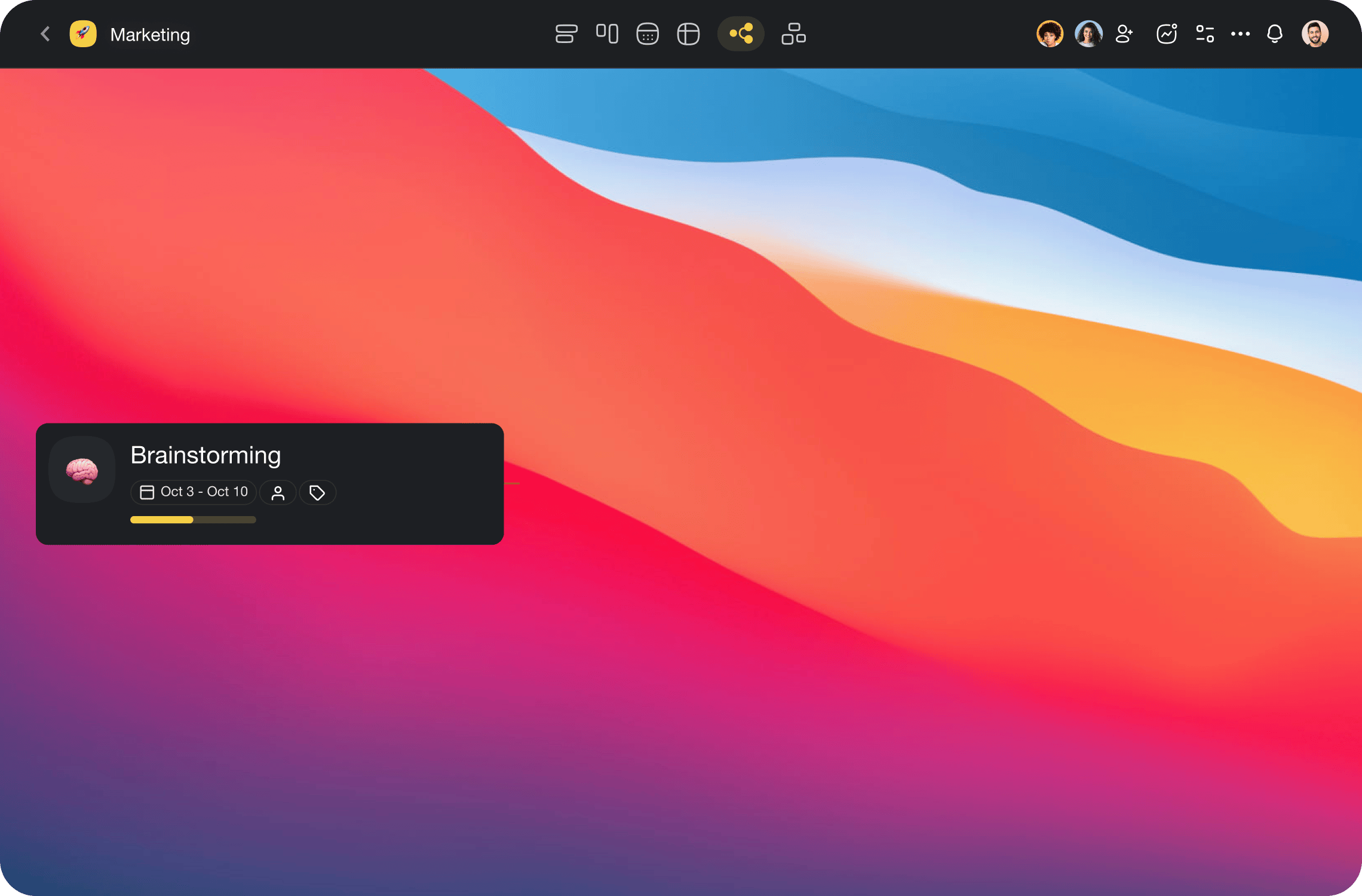The width and height of the screenshot is (1362, 896).
Task: Click the Brainstorming progress bar
Action: tap(193, 520)
